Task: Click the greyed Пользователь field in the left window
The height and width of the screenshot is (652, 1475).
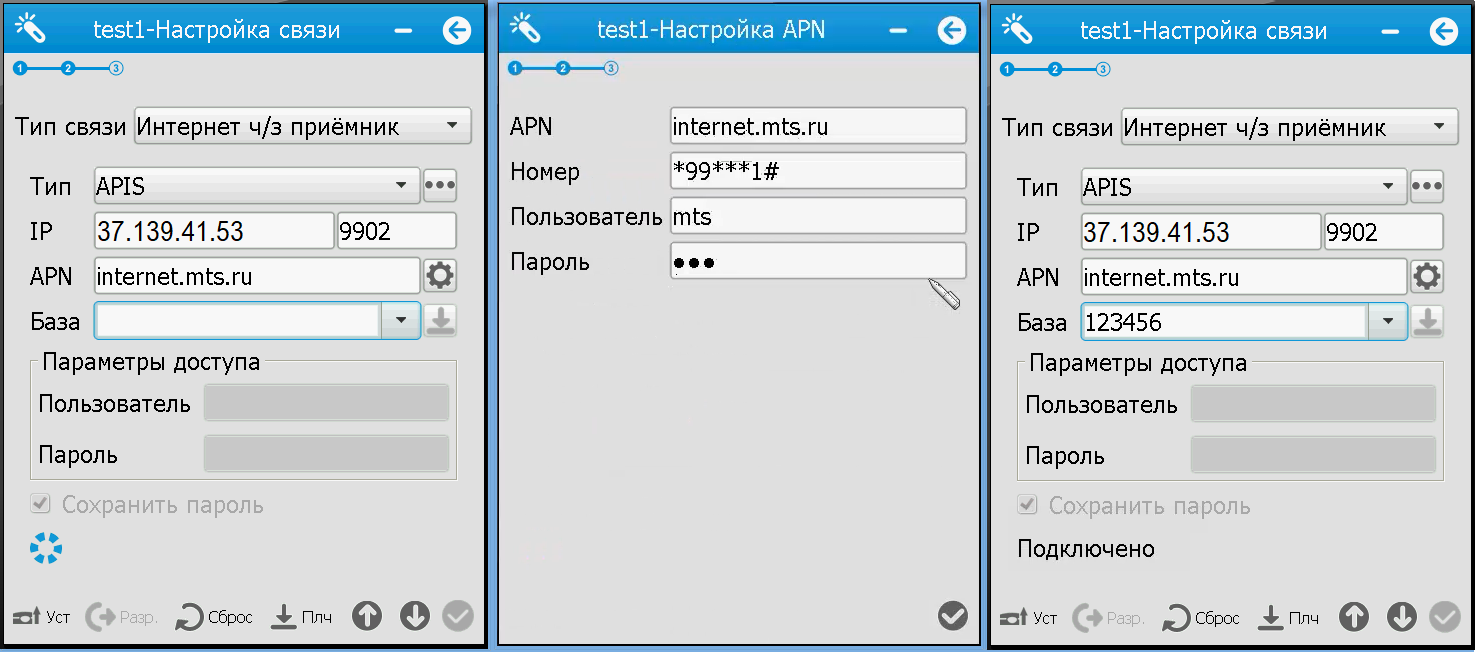Action: [x=326, y=403]
